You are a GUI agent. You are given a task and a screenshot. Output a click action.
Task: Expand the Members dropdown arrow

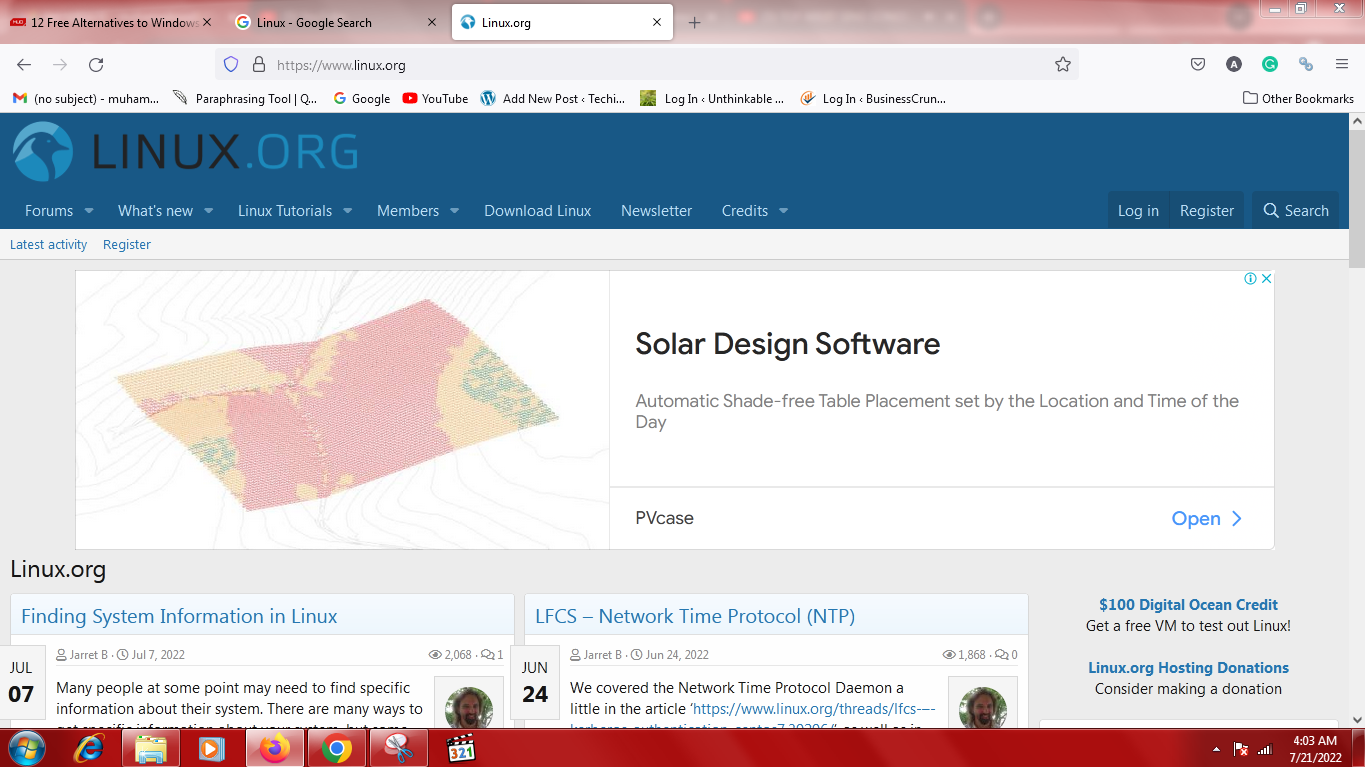click(x=454, y=211)
